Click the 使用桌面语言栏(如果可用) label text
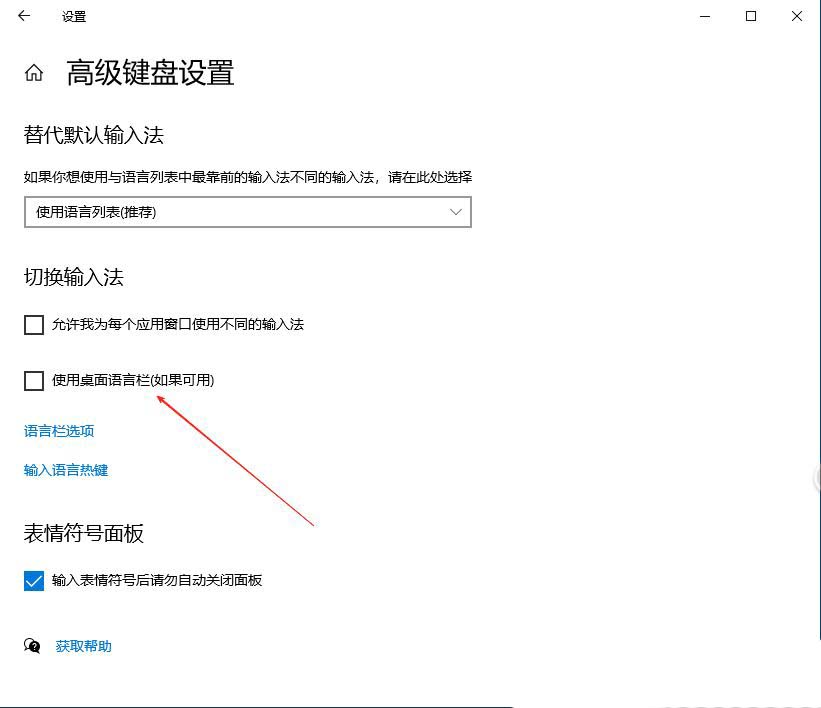The image size is (821, 708). point(133,380)
